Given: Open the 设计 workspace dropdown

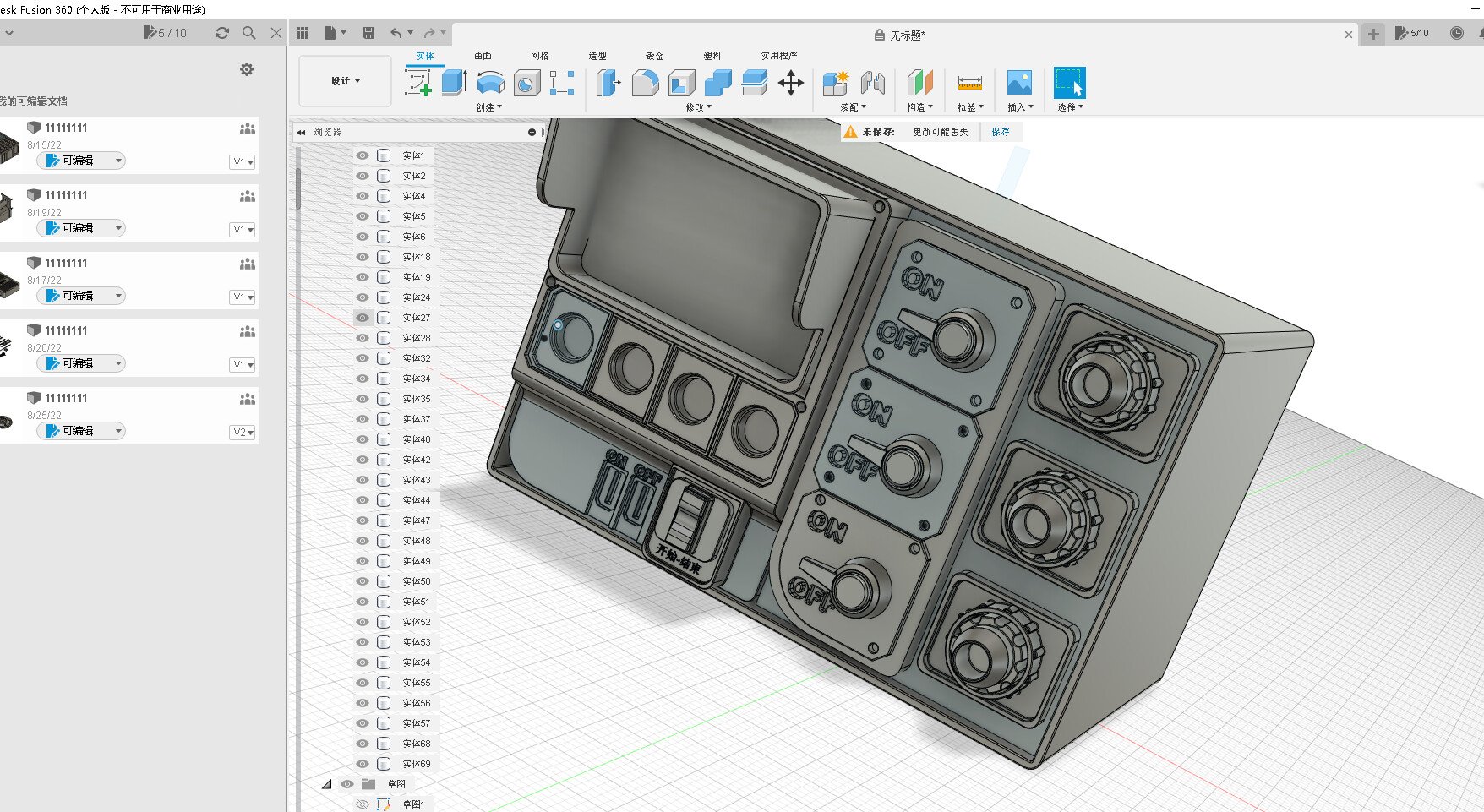Looking at the screenshot, I should [x=346, y=81].
